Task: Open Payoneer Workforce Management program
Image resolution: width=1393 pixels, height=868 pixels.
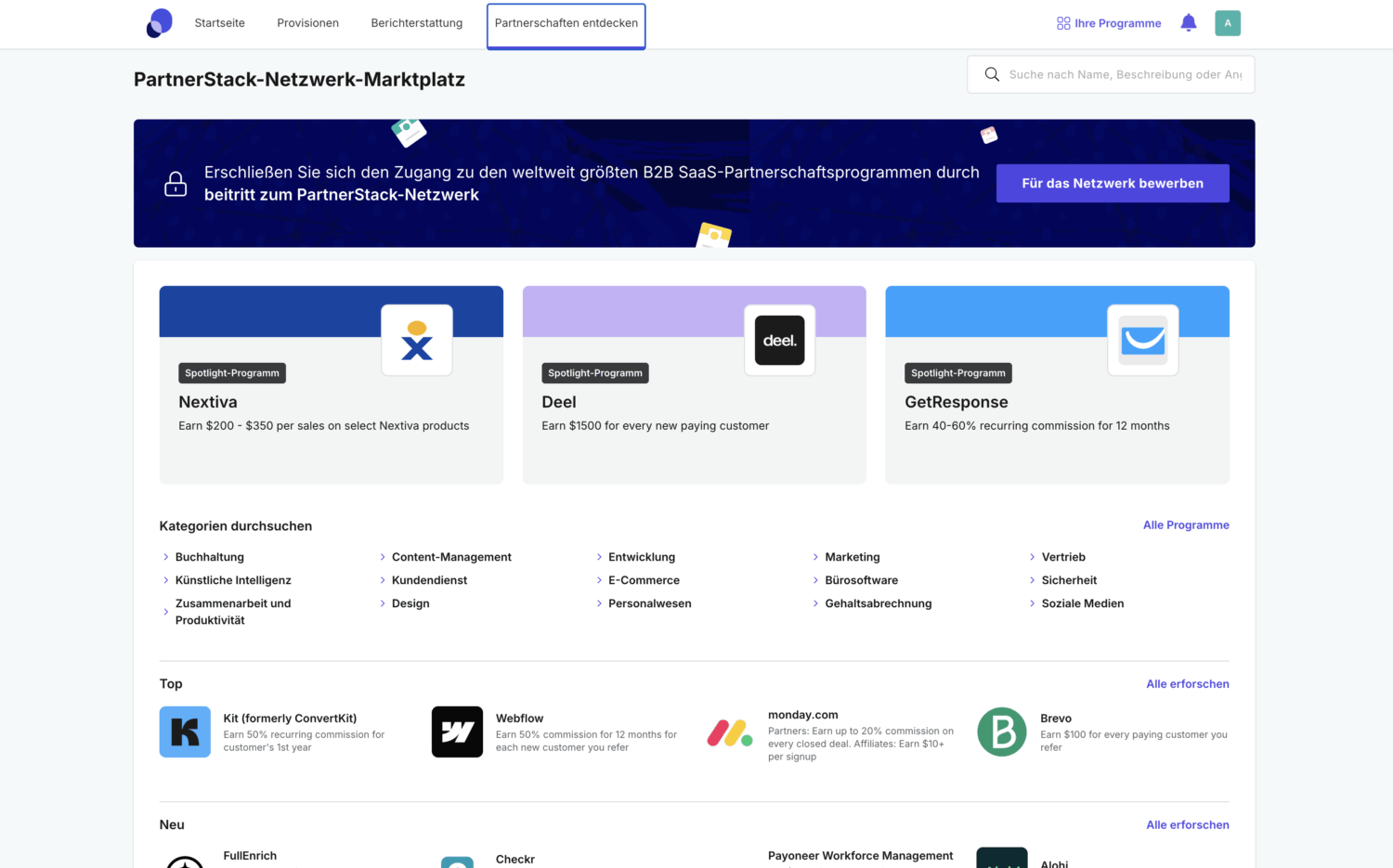Action: 861,856
